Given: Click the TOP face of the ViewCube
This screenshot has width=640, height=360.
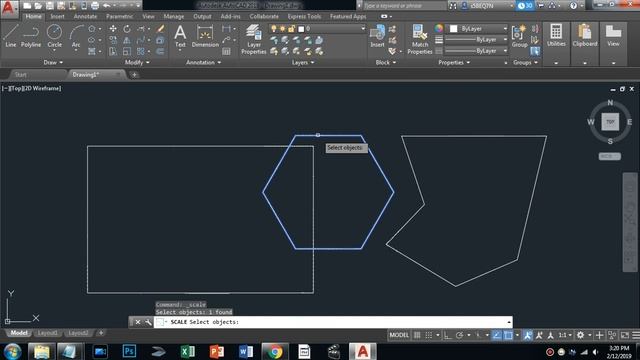Looking at the screenshot, I should tap(610, 122).
